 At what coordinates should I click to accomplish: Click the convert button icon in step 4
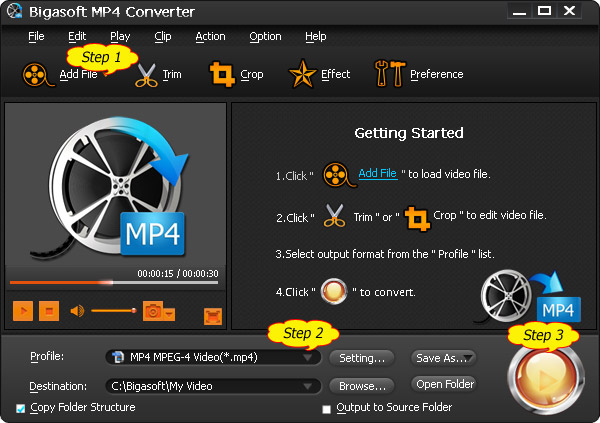point(334,291)
